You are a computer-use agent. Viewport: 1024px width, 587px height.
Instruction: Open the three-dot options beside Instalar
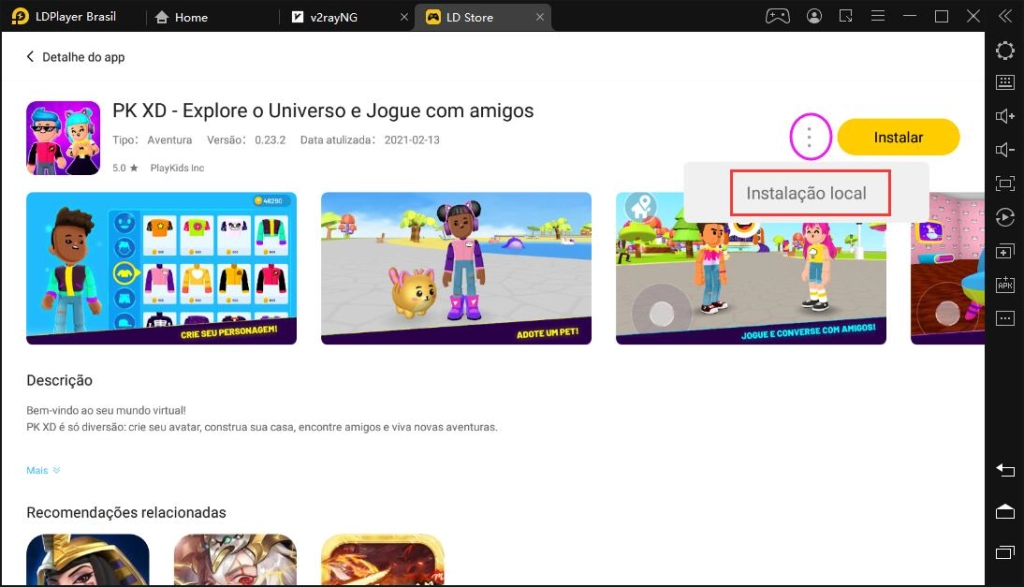point(809,137)
